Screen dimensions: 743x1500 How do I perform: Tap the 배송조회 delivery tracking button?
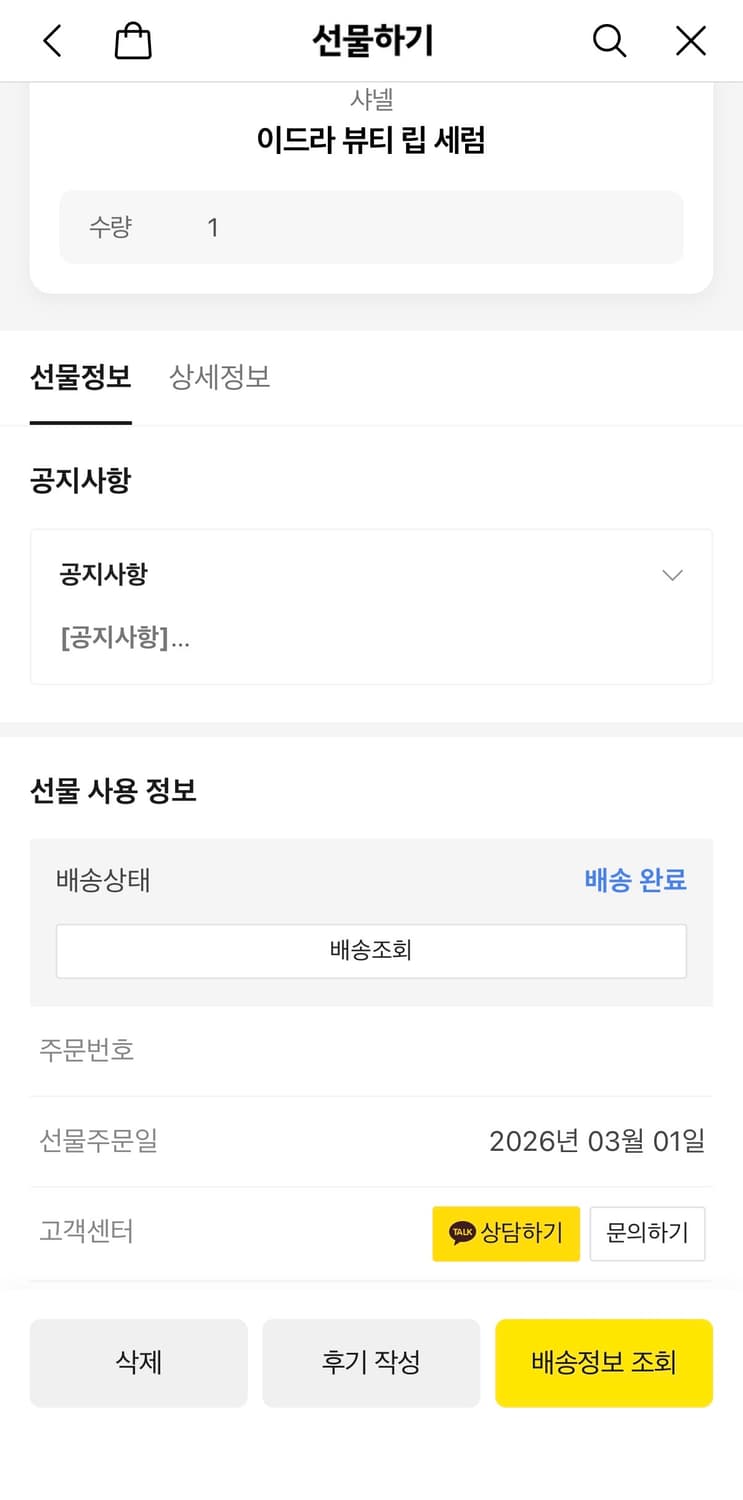tap(371, 950)
